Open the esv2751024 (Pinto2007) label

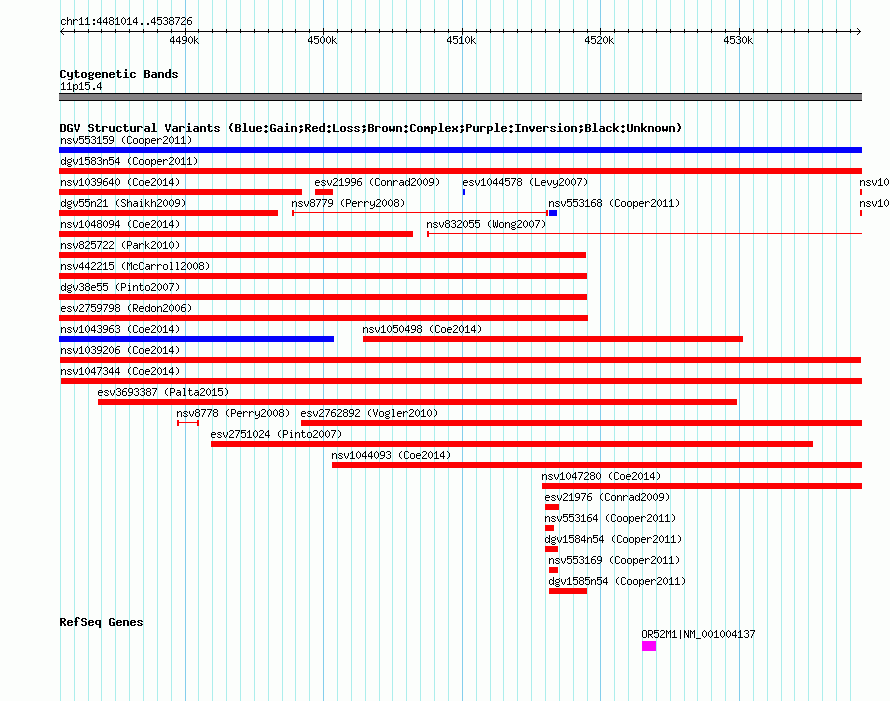coord(276,434)
